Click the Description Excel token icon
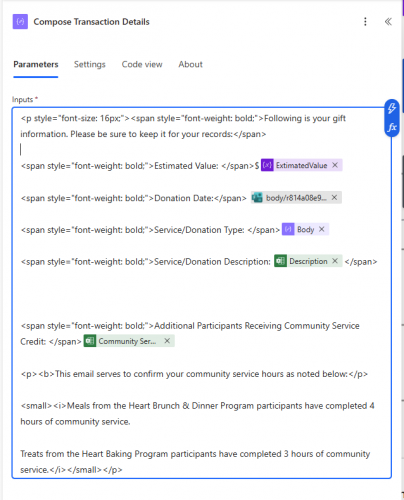This screenshot has height=500, width=404. point(280,261)
